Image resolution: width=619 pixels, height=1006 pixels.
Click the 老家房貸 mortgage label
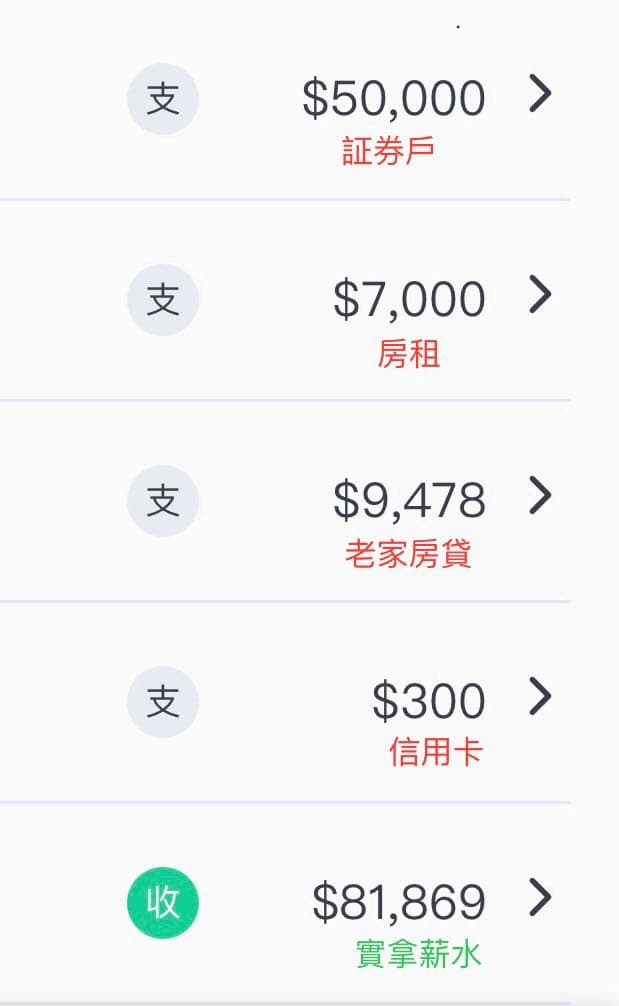[x=408, y=553]
